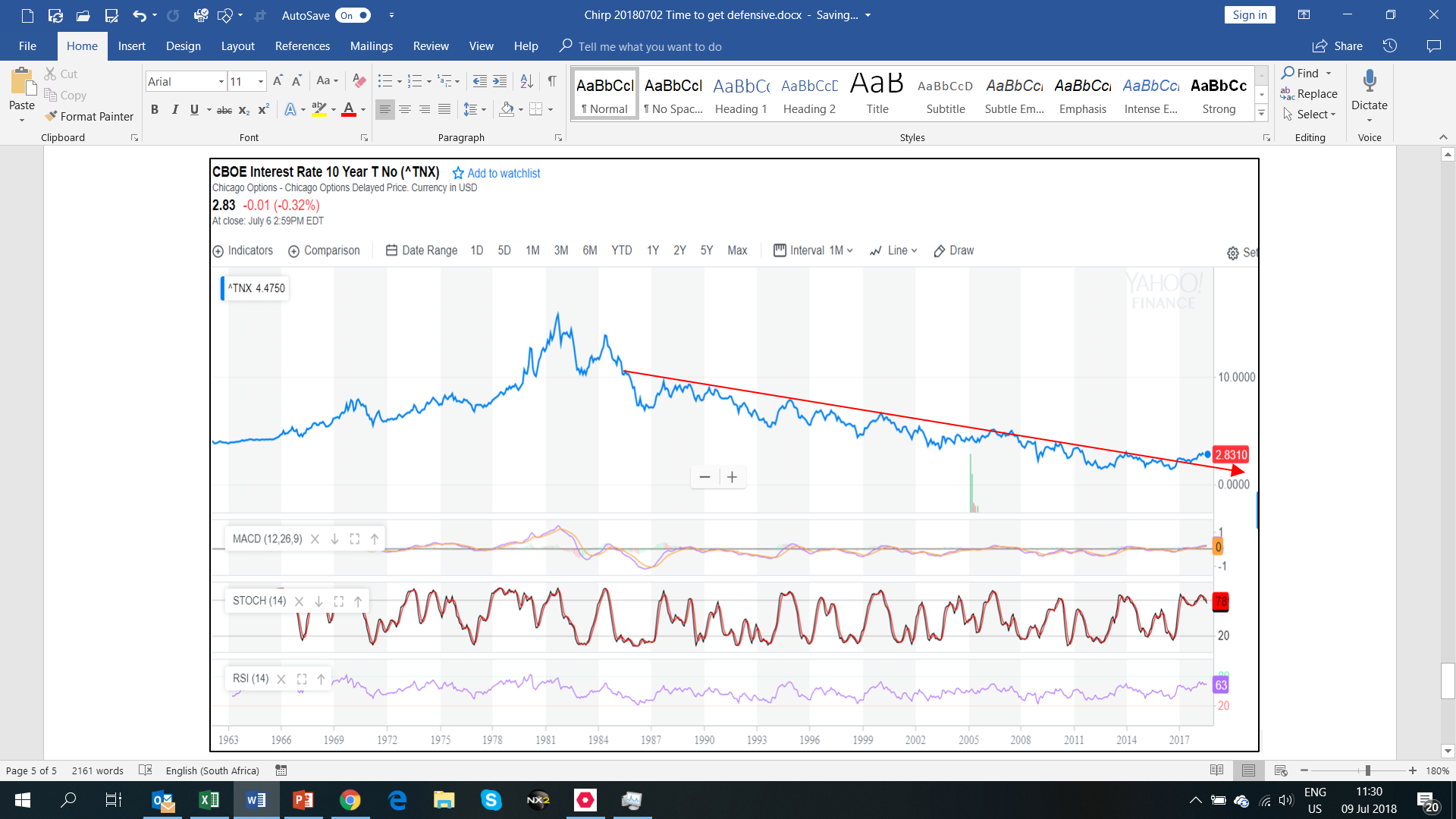Open the Mailings tab
This screenshot has width=1456, height=819.
[371, 46]
